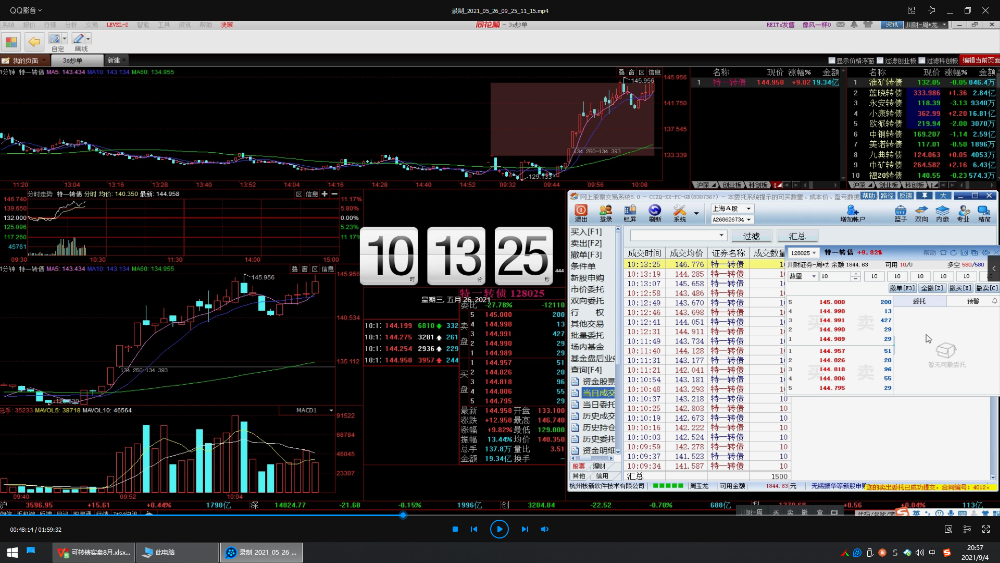Viewport: 1000px width, 563px height.
Task: Open the 资金股票 item in trading sidebar
Action: tap(593, 381)
